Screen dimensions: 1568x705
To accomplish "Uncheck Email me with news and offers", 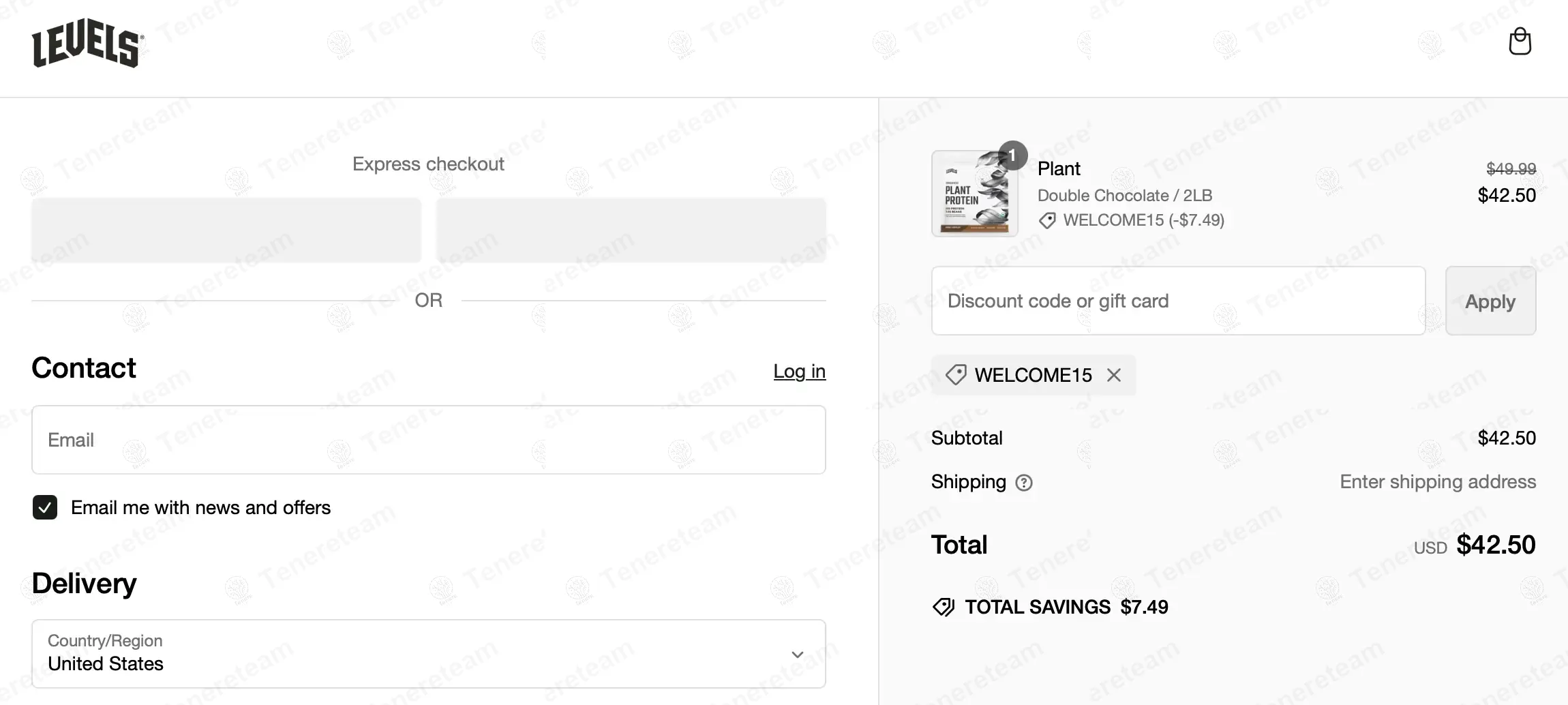I will coord(45,507).
